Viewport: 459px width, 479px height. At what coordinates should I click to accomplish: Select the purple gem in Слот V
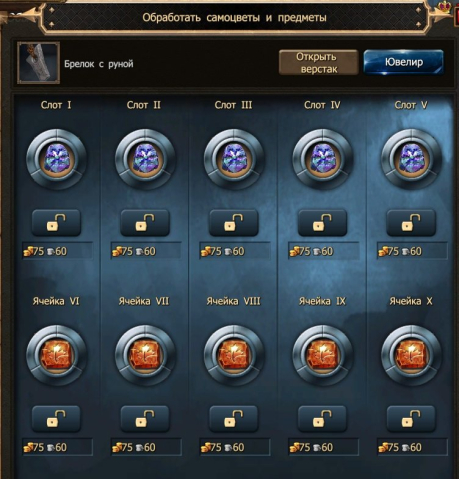pos(411,159)
